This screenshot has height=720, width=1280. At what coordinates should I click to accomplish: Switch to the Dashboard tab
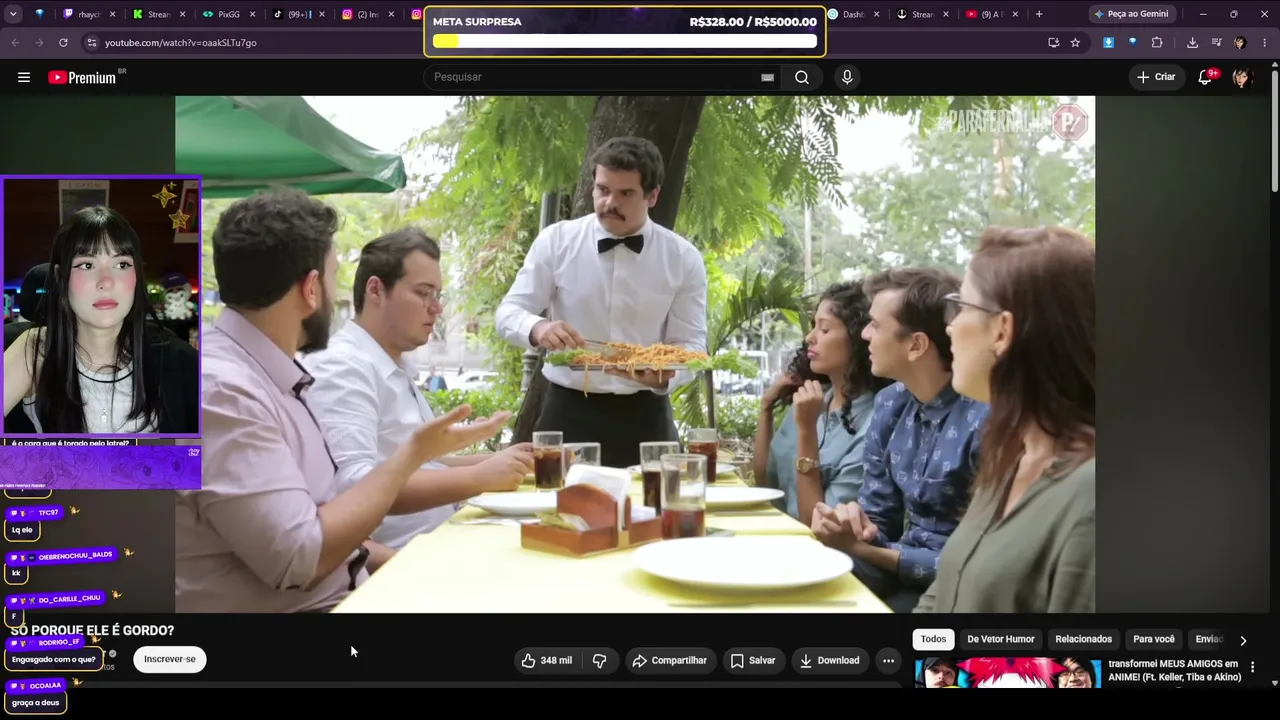click(854, 14)
